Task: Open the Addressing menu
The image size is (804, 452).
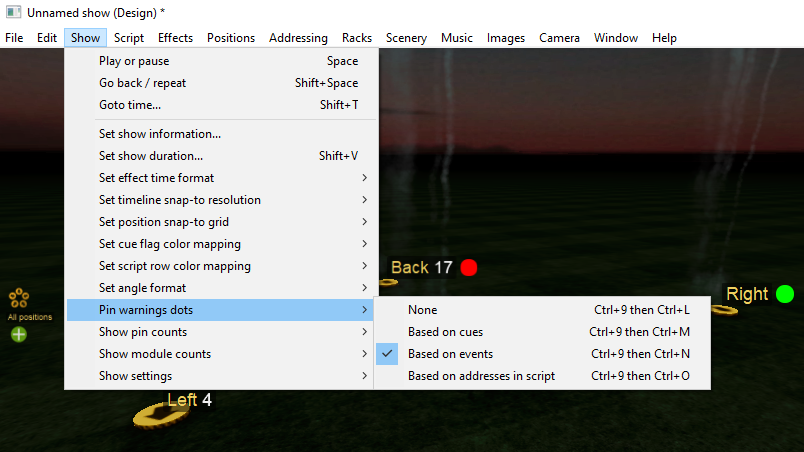Action: point(298,38)
